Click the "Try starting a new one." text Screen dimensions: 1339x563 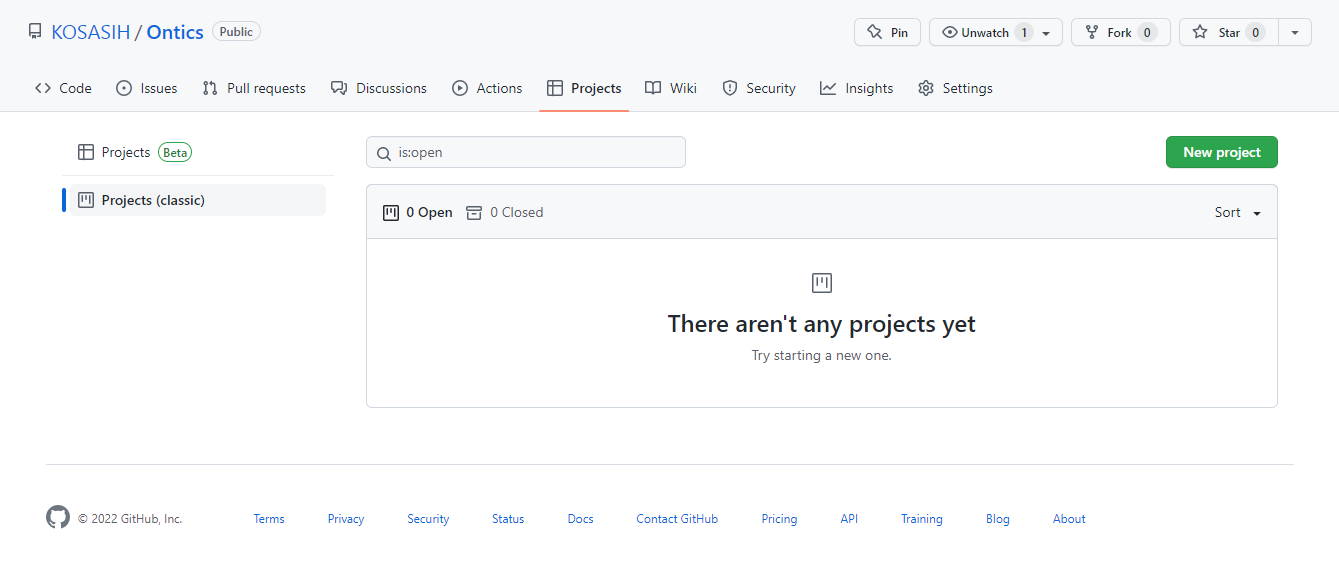(x=822, y=355)
